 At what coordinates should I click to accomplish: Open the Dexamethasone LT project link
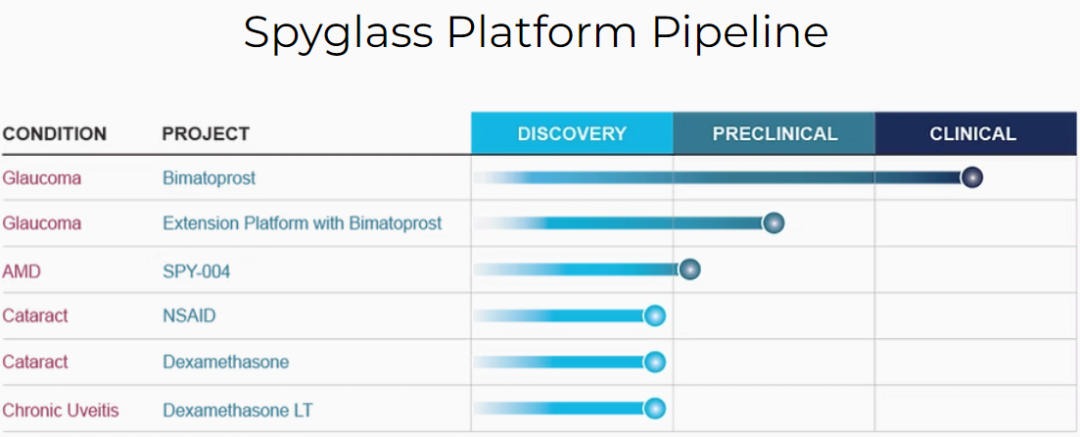(x=238, y=411)
